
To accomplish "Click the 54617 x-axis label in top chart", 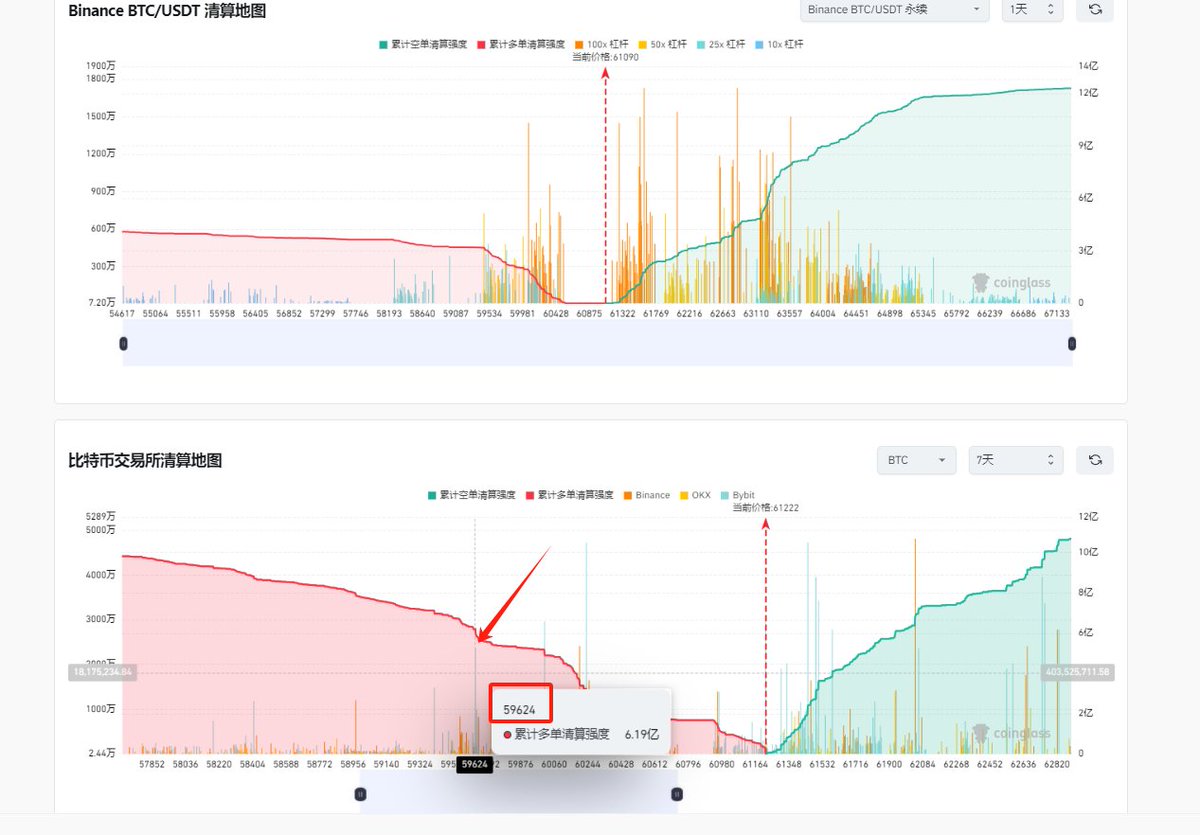I will [x=123, y=313].
